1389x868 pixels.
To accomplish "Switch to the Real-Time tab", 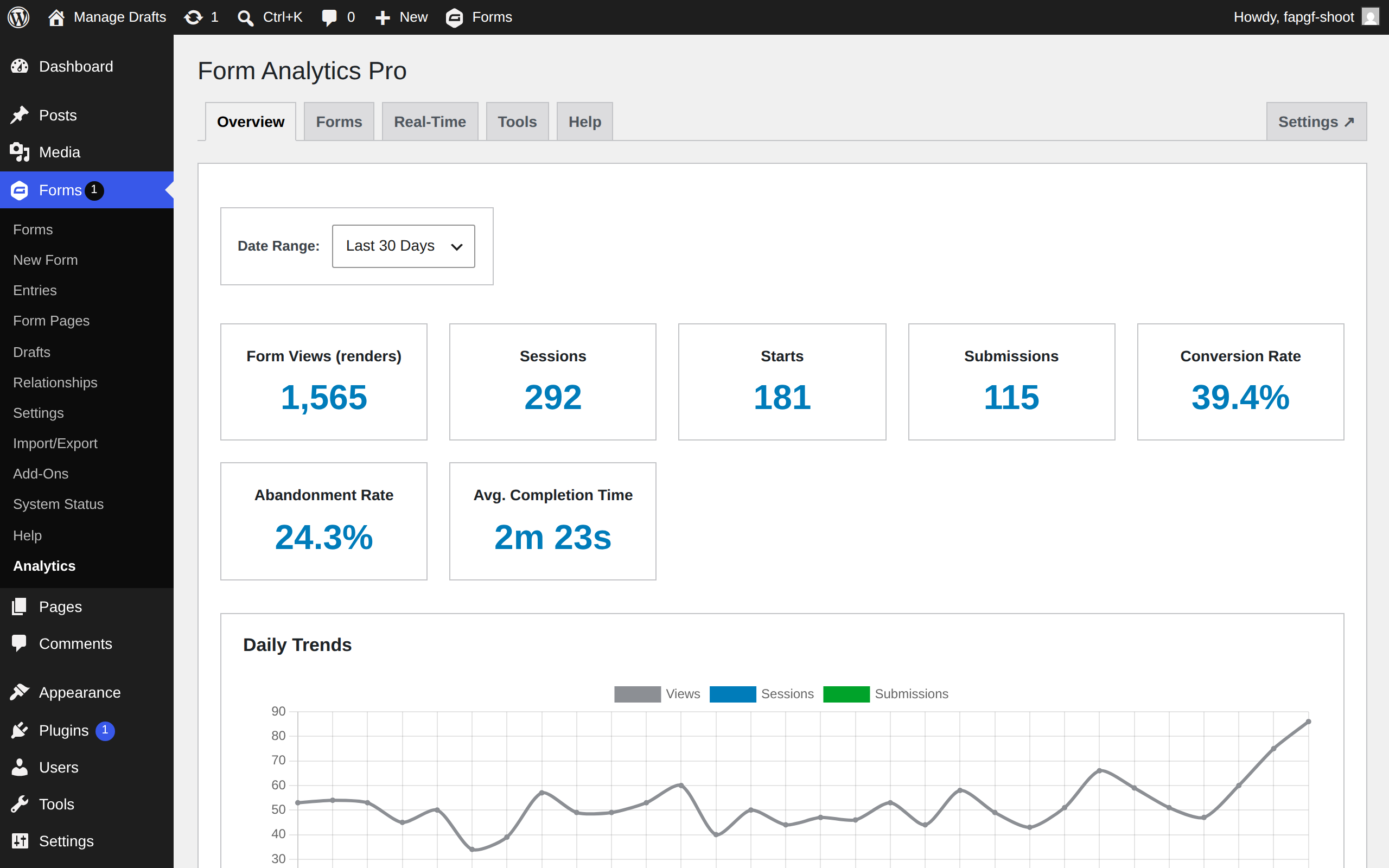I will (429, 122).
